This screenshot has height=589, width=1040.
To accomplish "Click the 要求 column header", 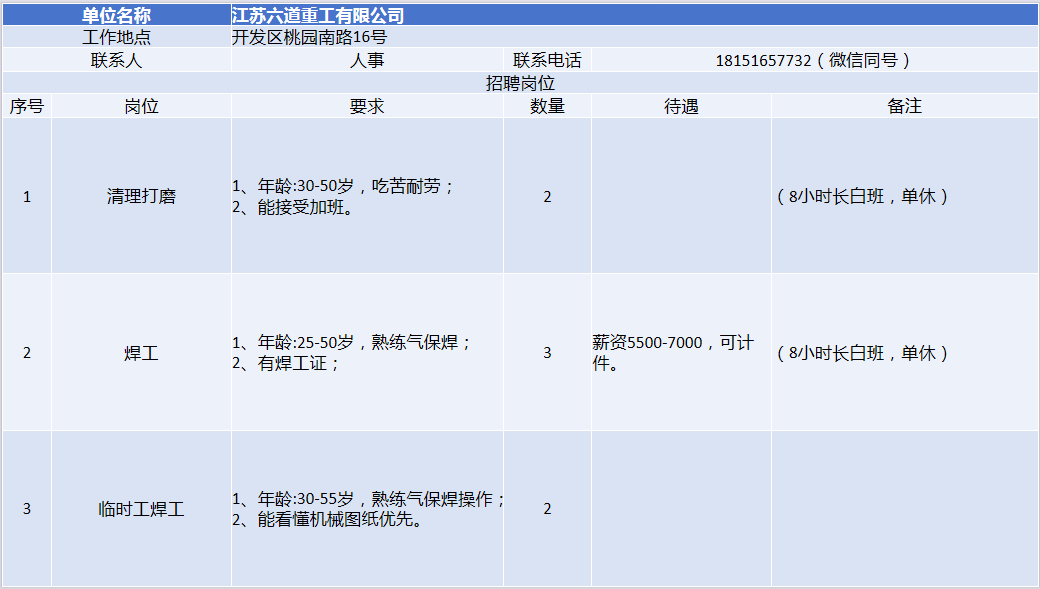I will click(x=367, y=106).
